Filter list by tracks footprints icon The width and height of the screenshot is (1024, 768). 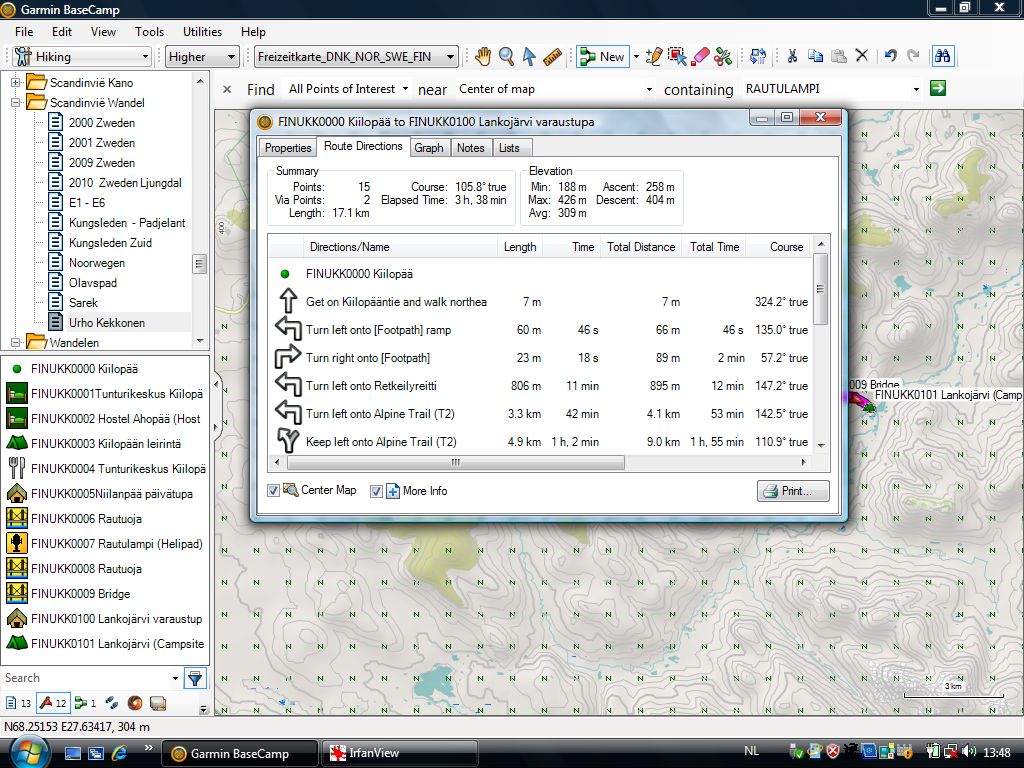[111, 704]
